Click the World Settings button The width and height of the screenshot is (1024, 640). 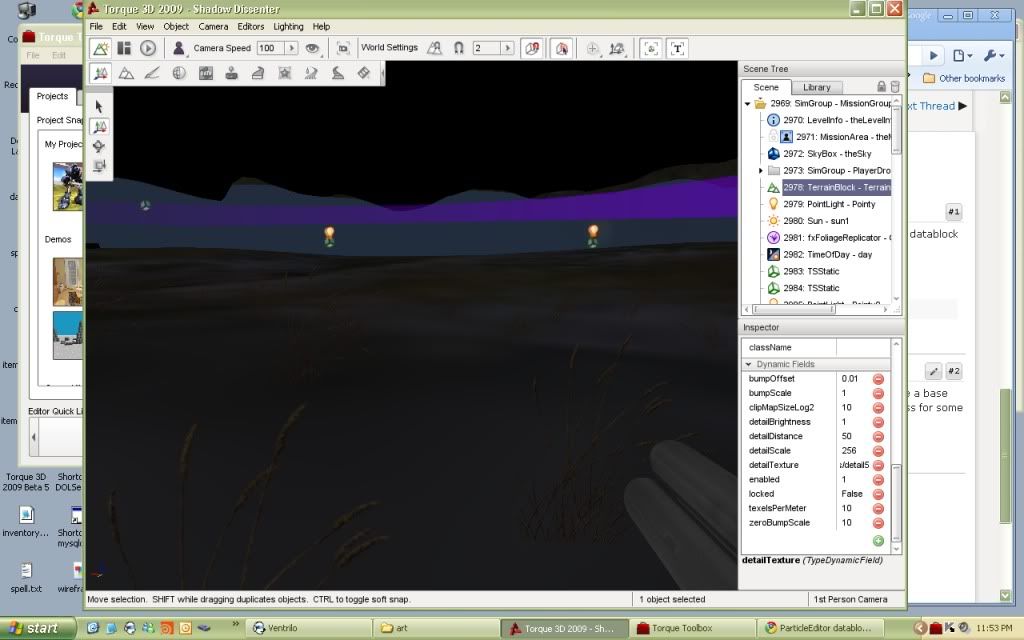389,48
